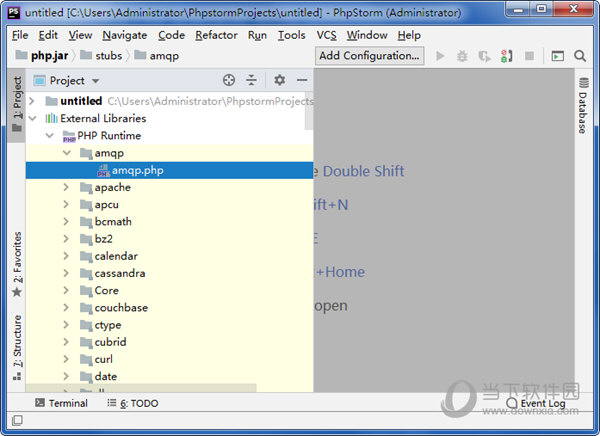This screenshot has height=436, width=600.
Task: Open the Database tool window
Action: click(x=583, y=106)
